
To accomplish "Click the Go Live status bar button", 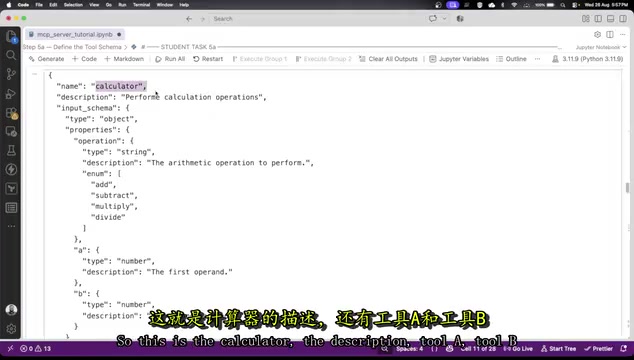I will click(x=518, y=349).
